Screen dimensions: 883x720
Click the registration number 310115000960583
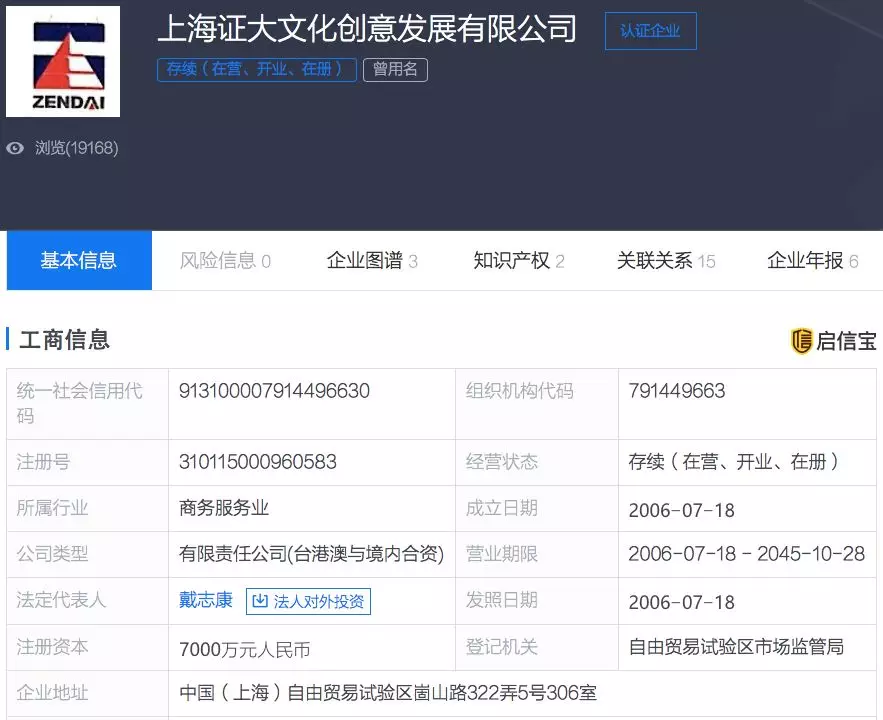257,462
